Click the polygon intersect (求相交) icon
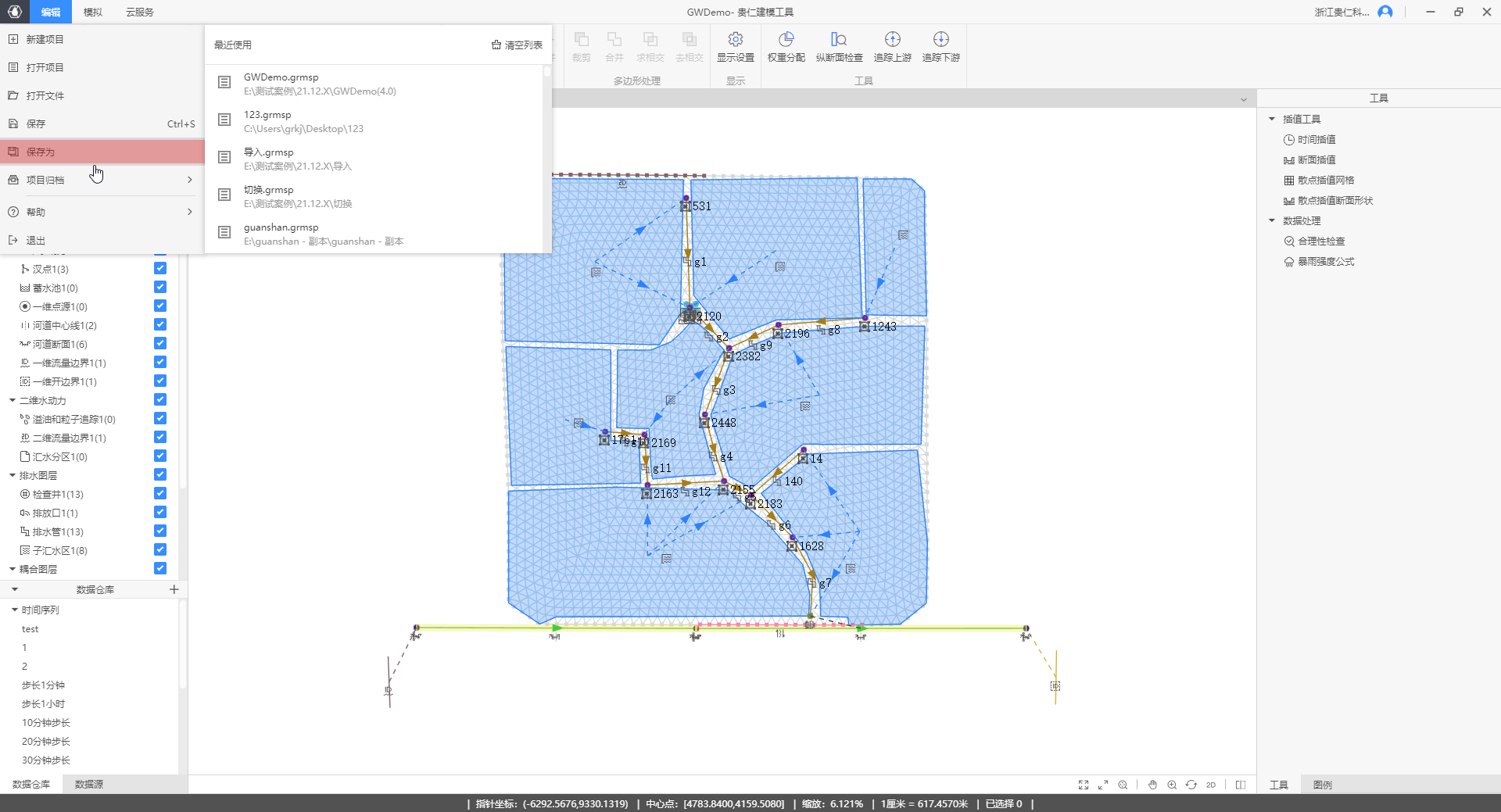1501x812 pixels. tap(650, 40)
